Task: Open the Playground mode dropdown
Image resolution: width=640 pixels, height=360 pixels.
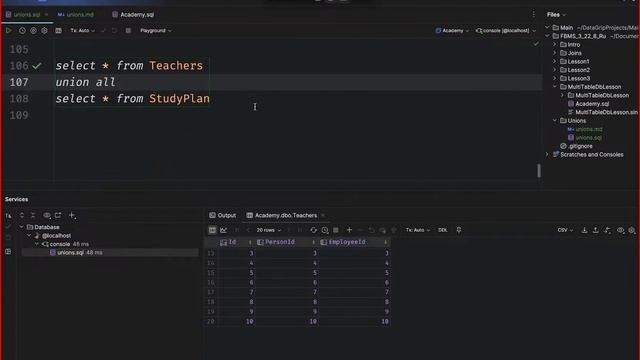Action: tap(156, 31)
